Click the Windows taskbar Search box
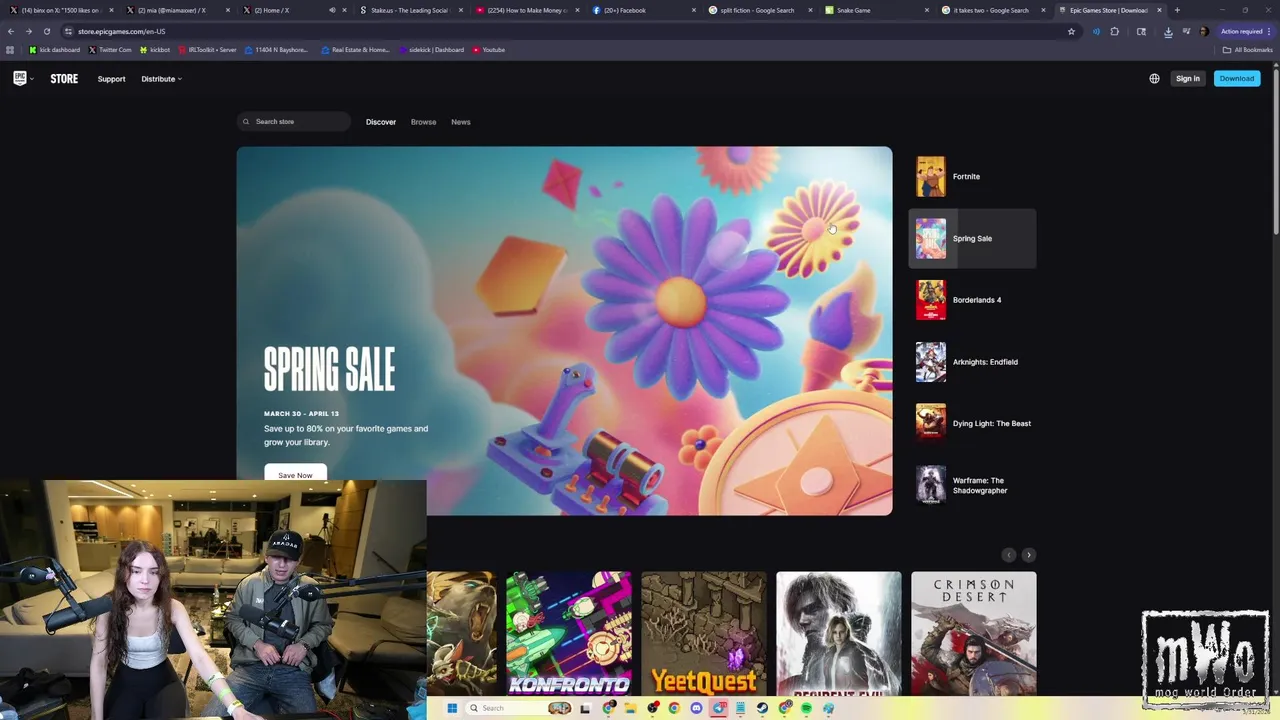This screenshot has height=720, width=1280. point(523,708)
